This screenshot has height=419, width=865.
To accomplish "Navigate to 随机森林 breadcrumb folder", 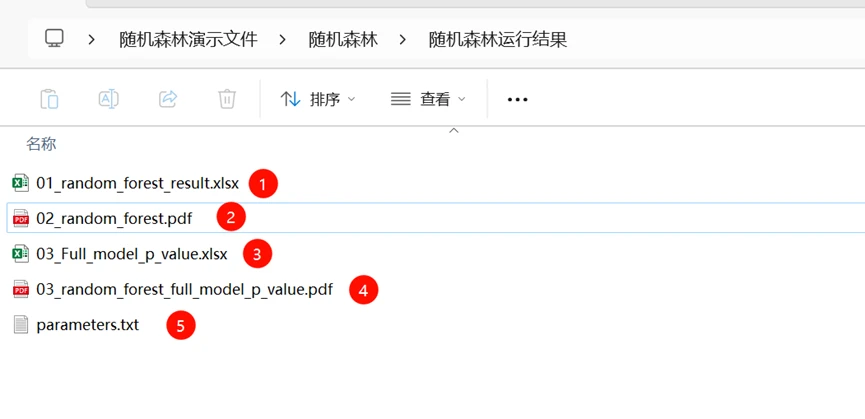I will 343,40.
